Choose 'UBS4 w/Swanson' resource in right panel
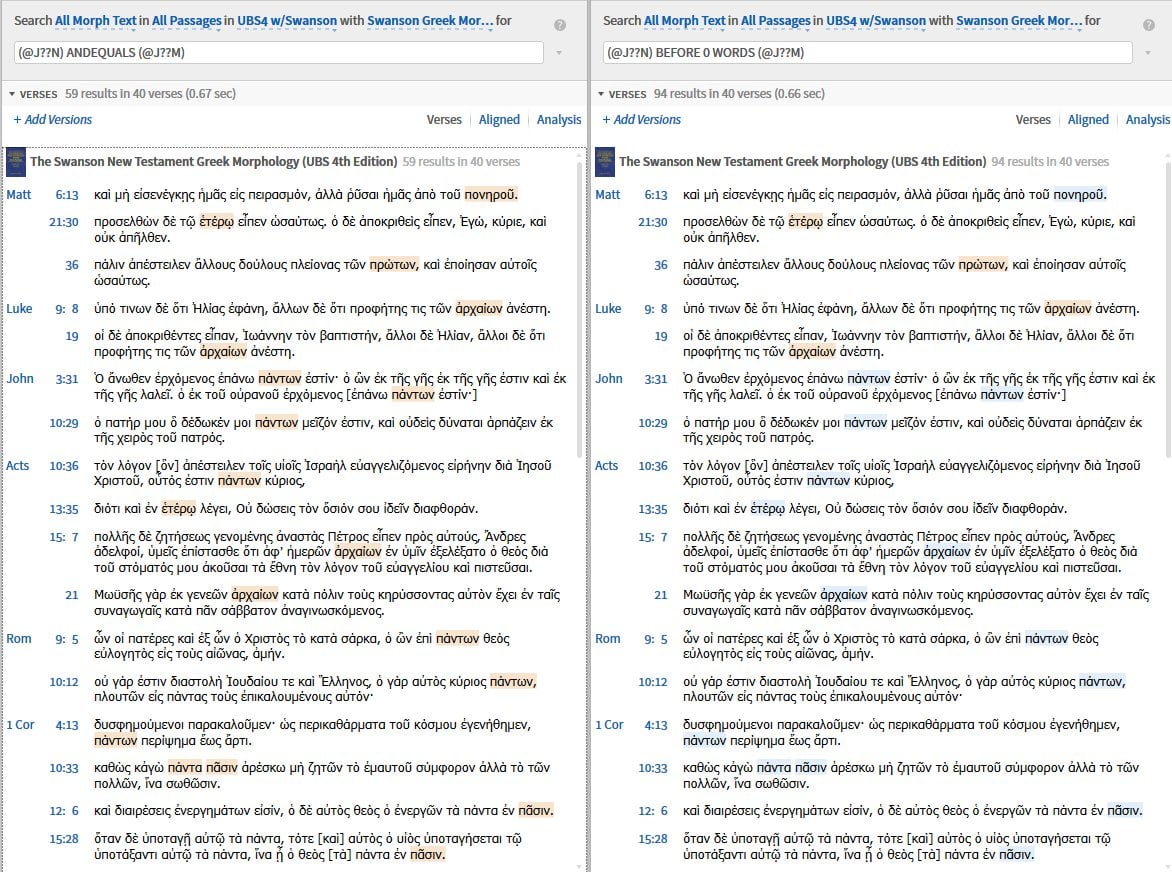The image size is (1172, 872). [x=876, y=21]
